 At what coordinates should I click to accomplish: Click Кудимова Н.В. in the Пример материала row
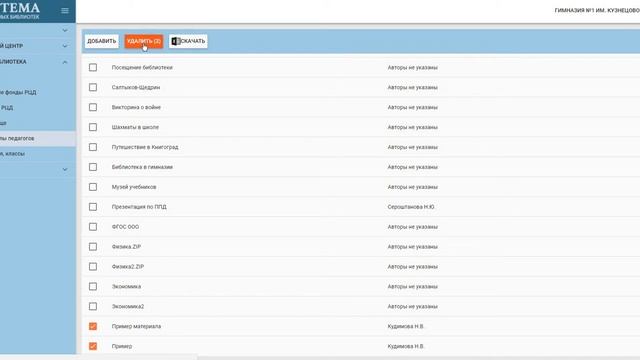pos(406,326)
